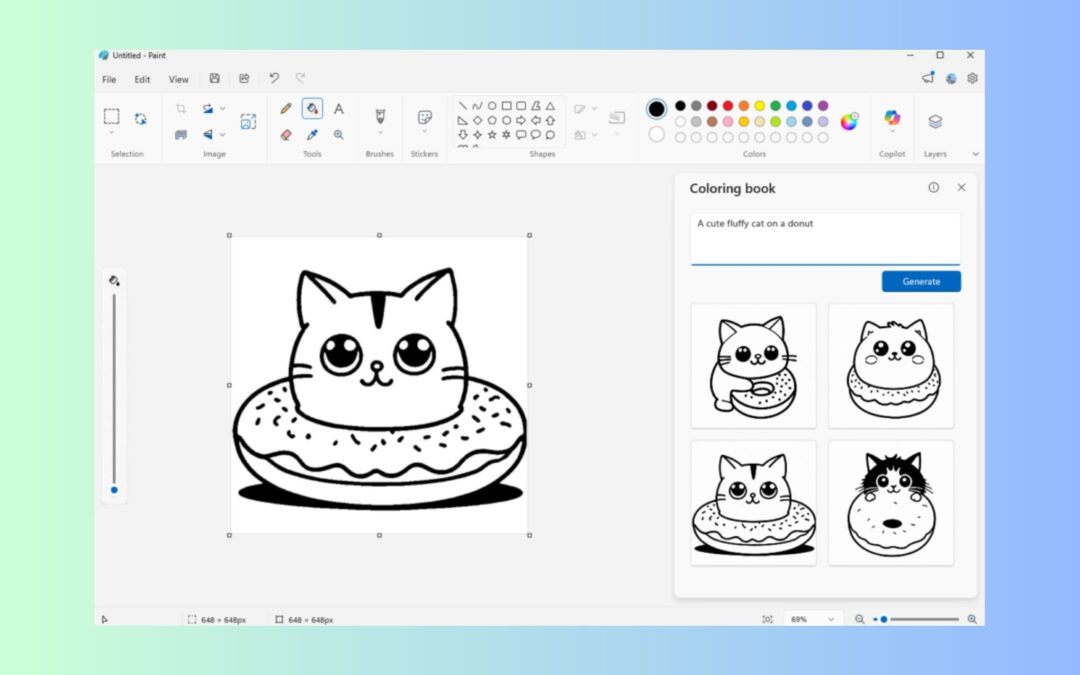Select the rectangle shape
Screen dimensions: 1080x675
click(x=506, y=106)
